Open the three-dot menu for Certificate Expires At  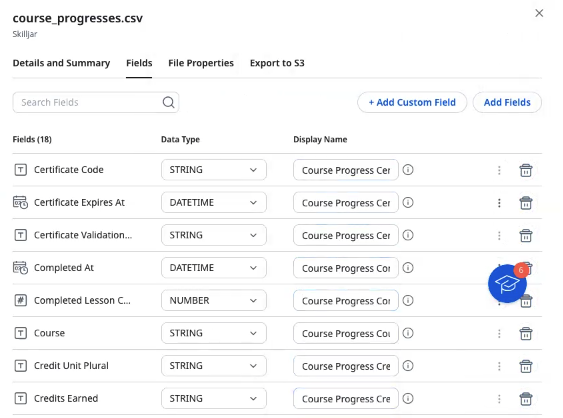click(499, 203)
